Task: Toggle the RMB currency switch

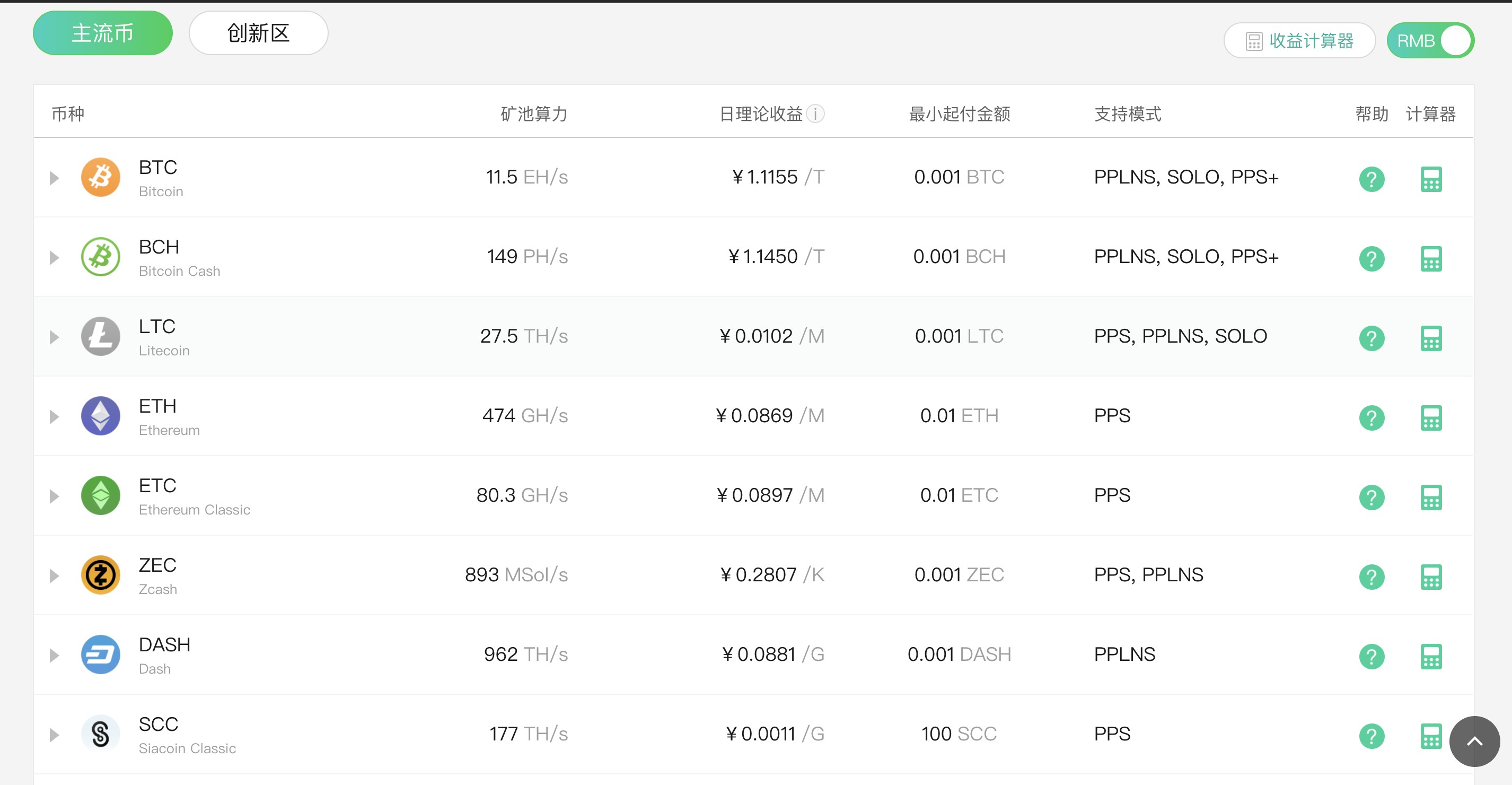Action: point(1429,40)
